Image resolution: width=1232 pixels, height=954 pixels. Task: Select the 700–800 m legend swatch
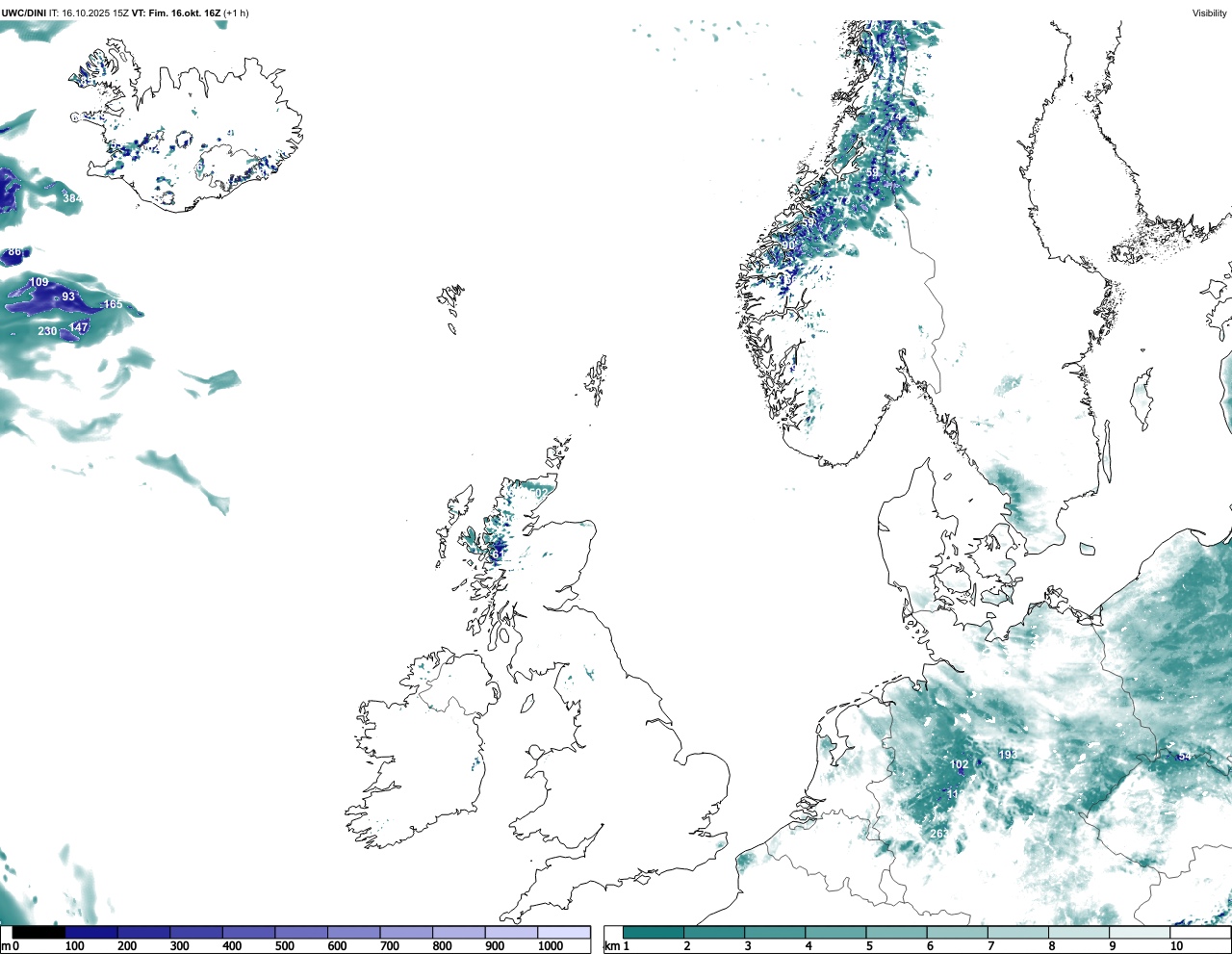click(406, 932)
